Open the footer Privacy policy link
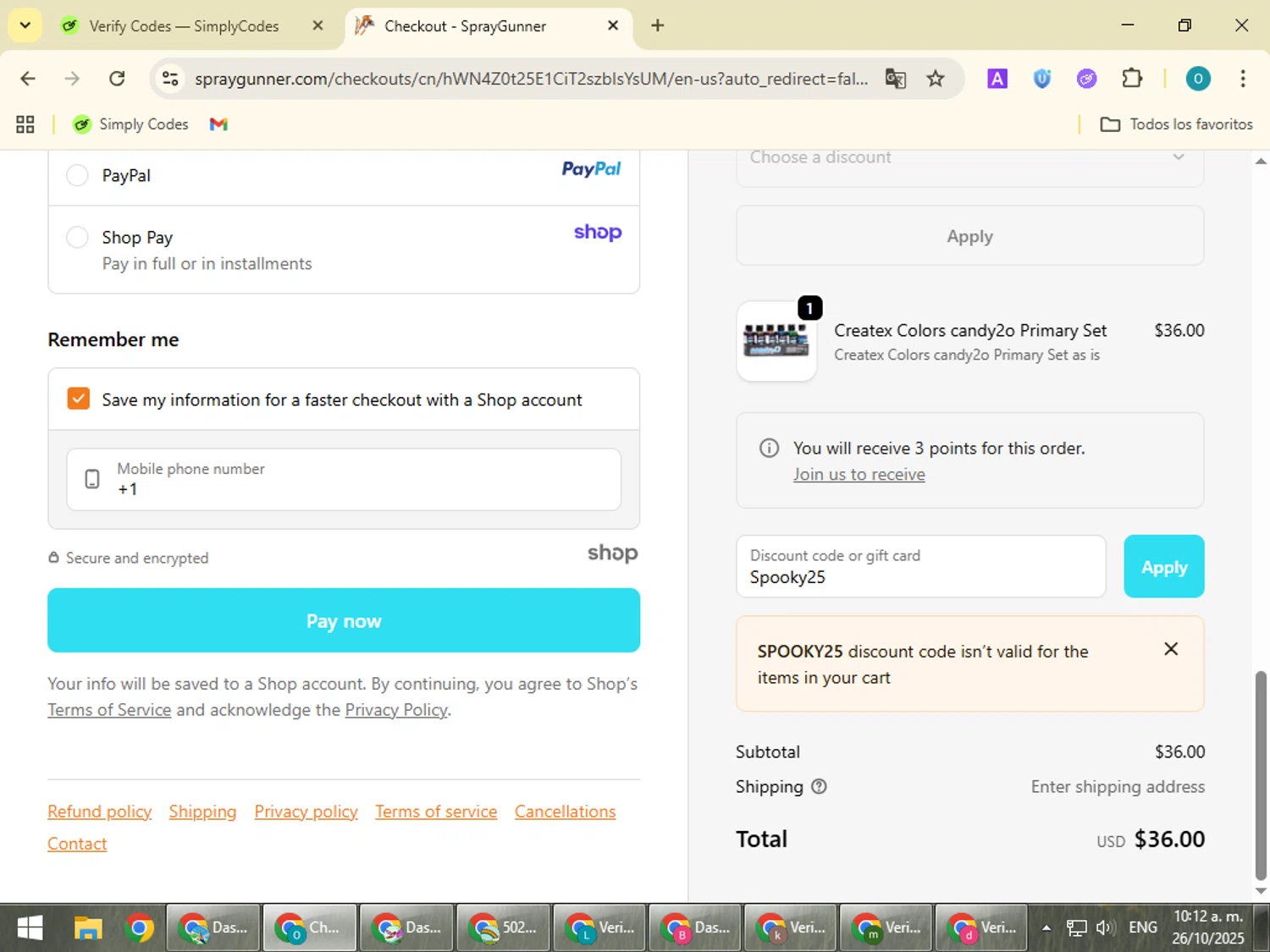Screen dimensions: 1270x952 [306, 812]
